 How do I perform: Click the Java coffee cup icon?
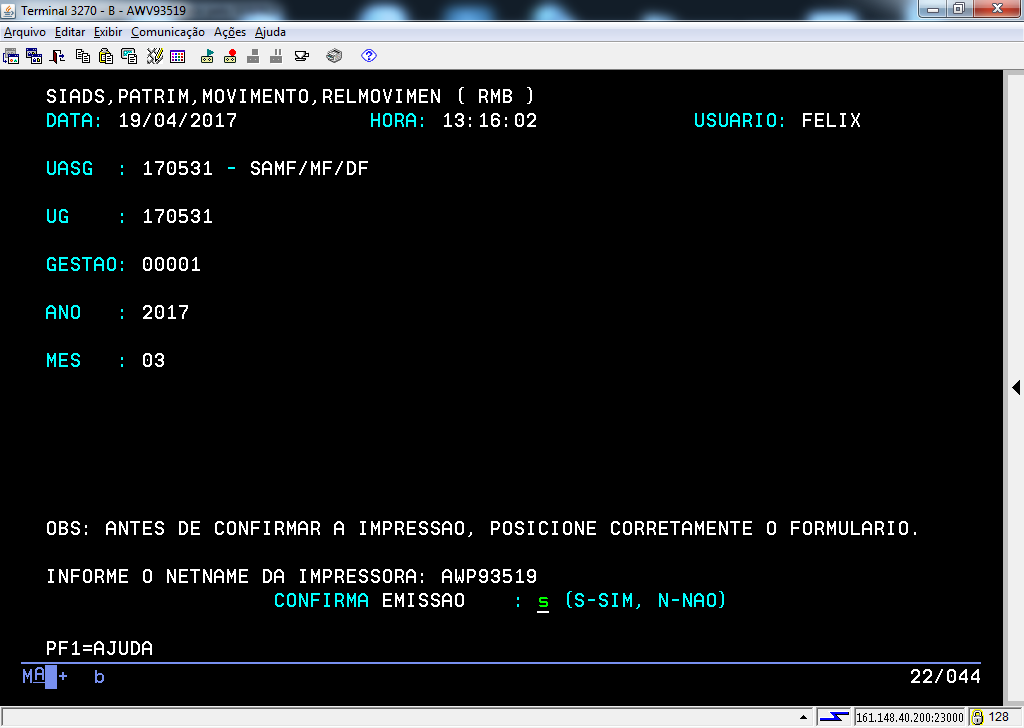[302, 56]
